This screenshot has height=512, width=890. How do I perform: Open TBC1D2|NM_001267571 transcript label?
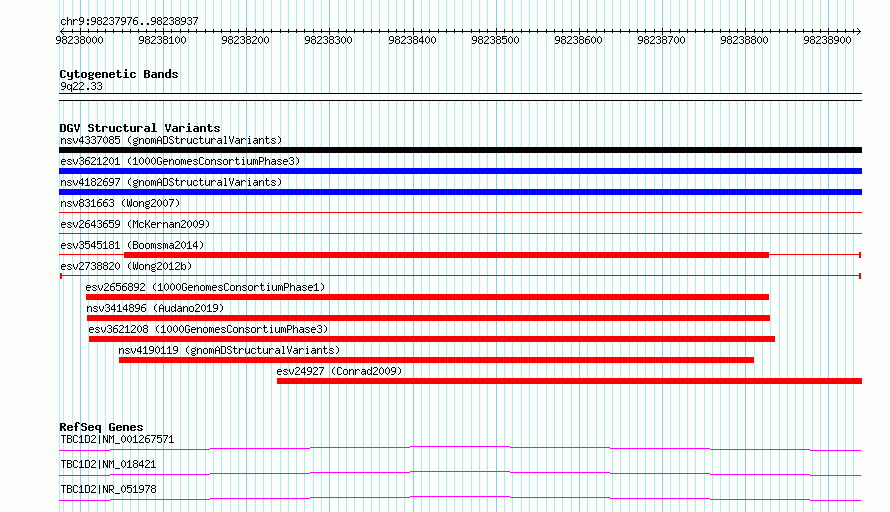(117, 439)
